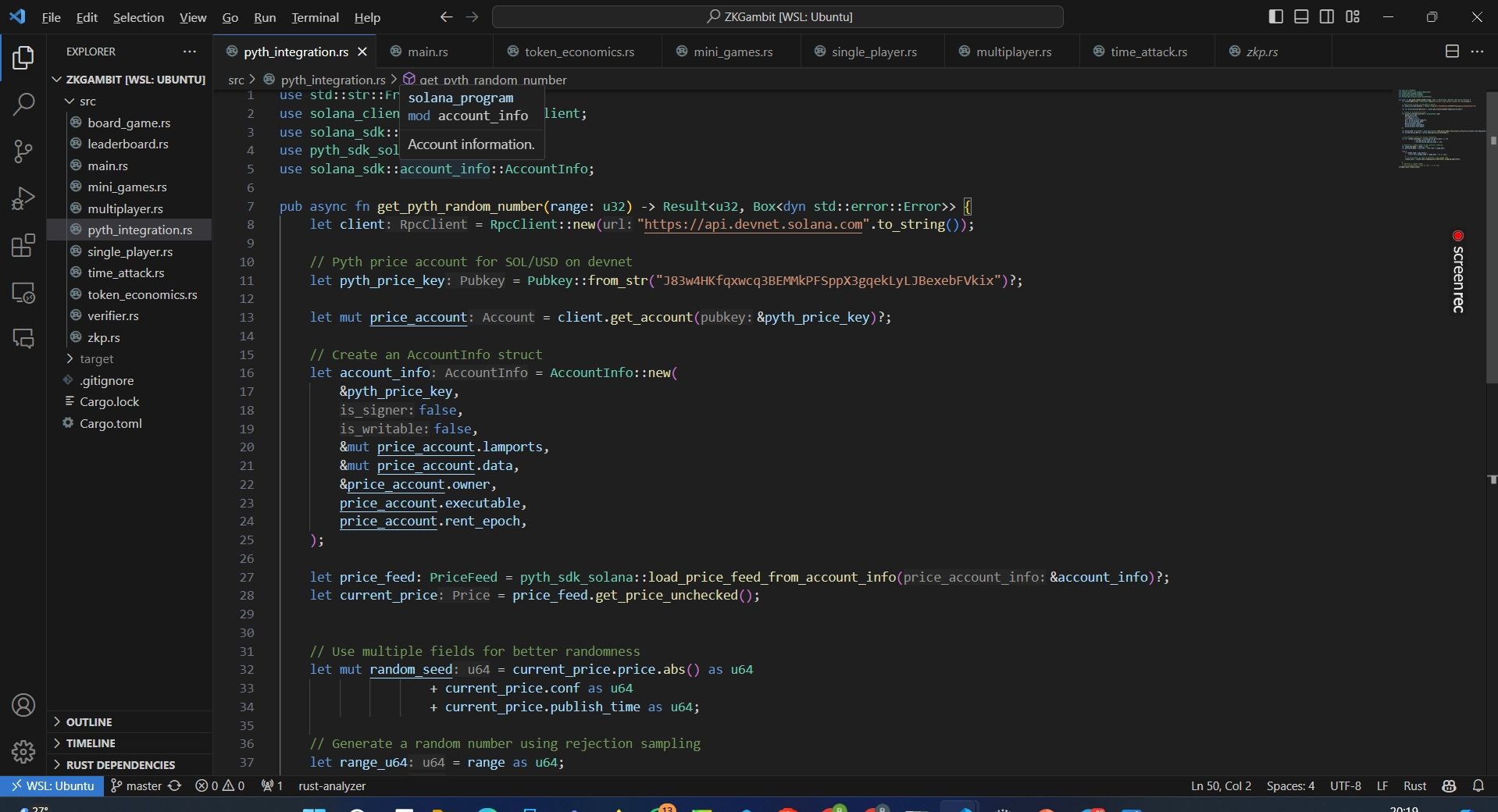Open Customize Layout icon

point(1353,16)
